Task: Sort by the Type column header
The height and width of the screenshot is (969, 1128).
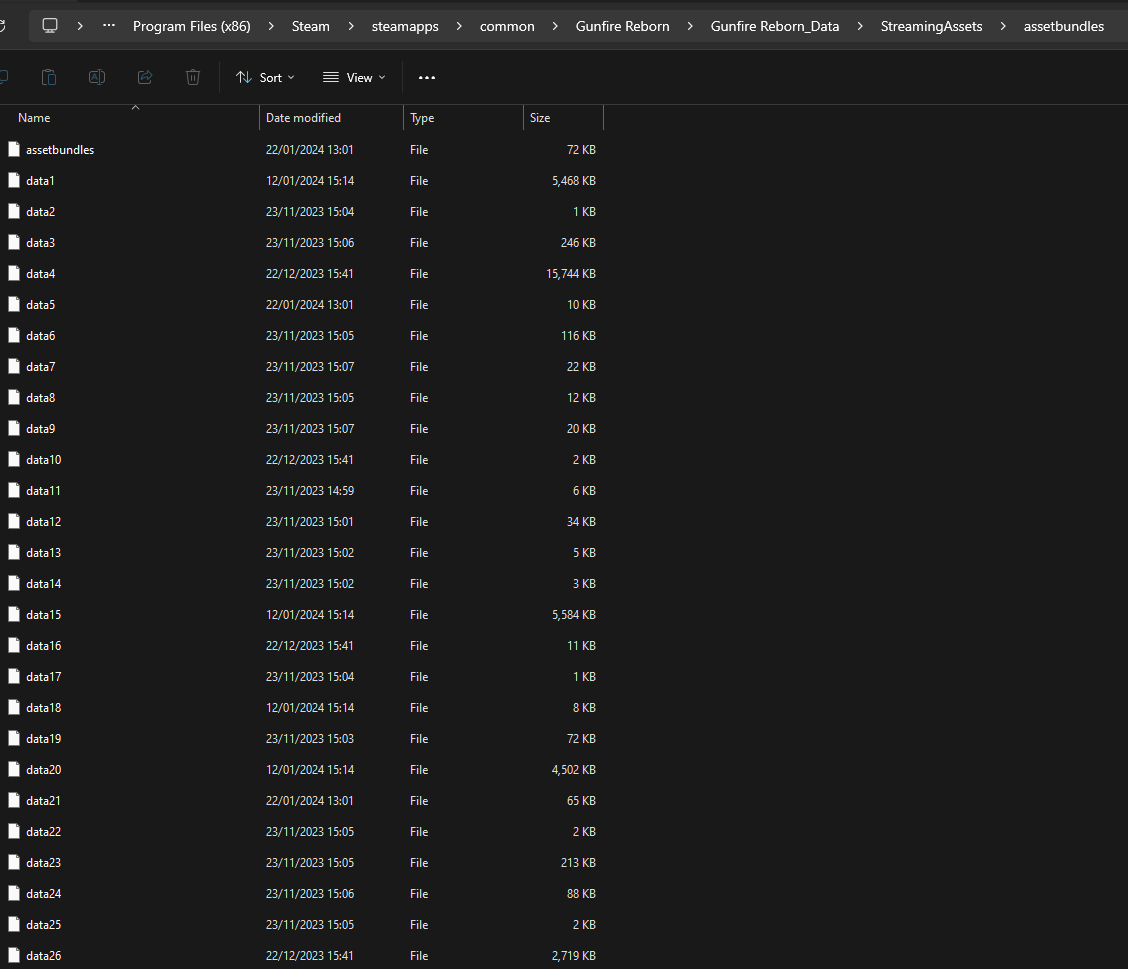Action: pyautogui.click(x=463, y=117)
